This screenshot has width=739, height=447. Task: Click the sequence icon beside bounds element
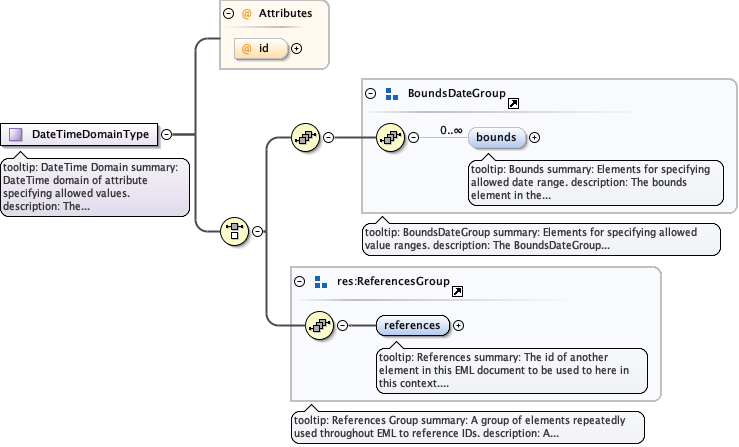pos(389,137)
